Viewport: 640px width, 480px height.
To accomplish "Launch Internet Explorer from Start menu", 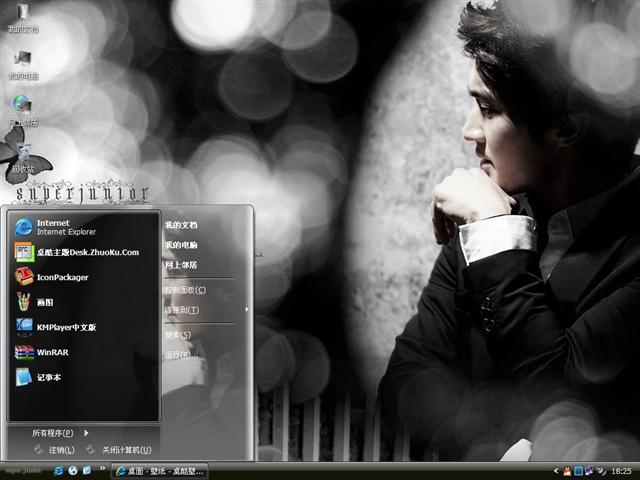I will [83, 227].
